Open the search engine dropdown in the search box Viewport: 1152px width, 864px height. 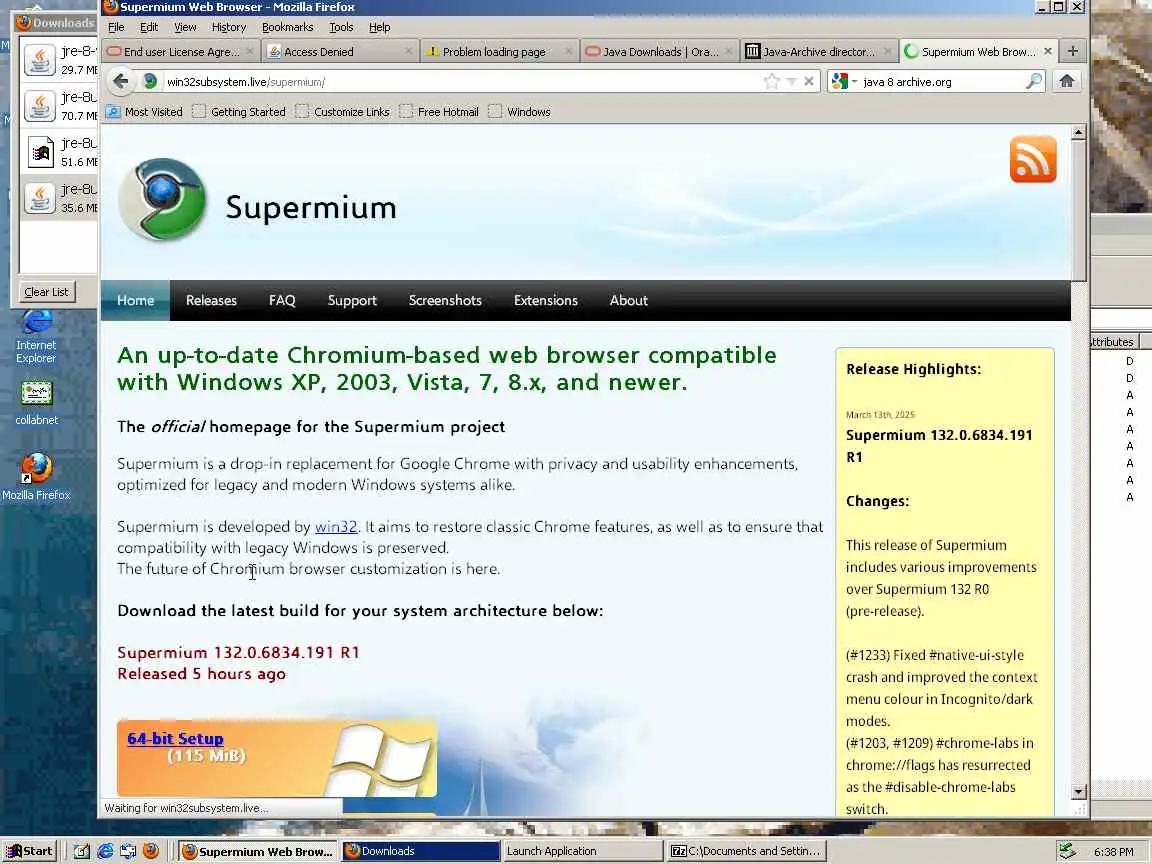pyautogui.click(x=845, y=82)
